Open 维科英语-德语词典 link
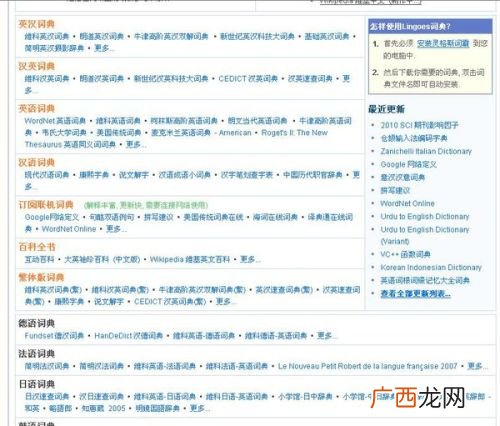Viewport: 500px width, 426px height. click(x=204, y=336)
